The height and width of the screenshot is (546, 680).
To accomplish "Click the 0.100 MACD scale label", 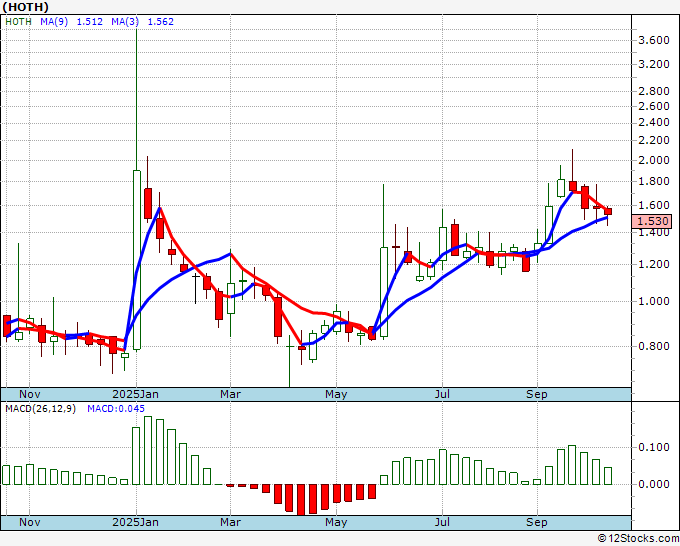I will 653,447.
